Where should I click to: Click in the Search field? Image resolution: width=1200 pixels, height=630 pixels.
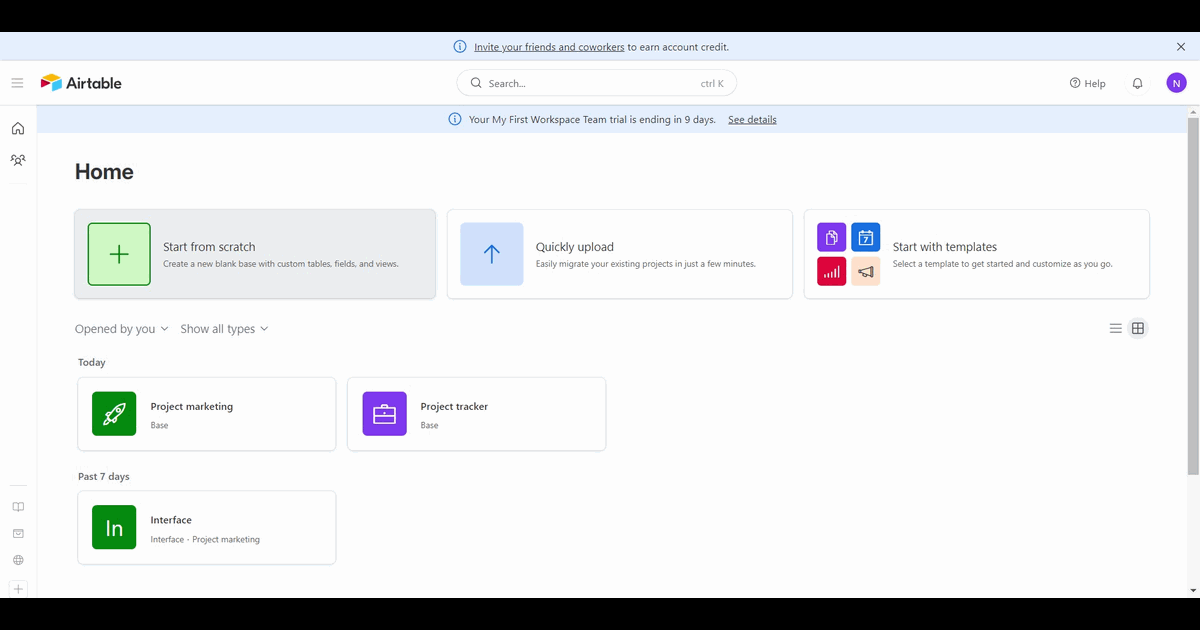(597, 83)
